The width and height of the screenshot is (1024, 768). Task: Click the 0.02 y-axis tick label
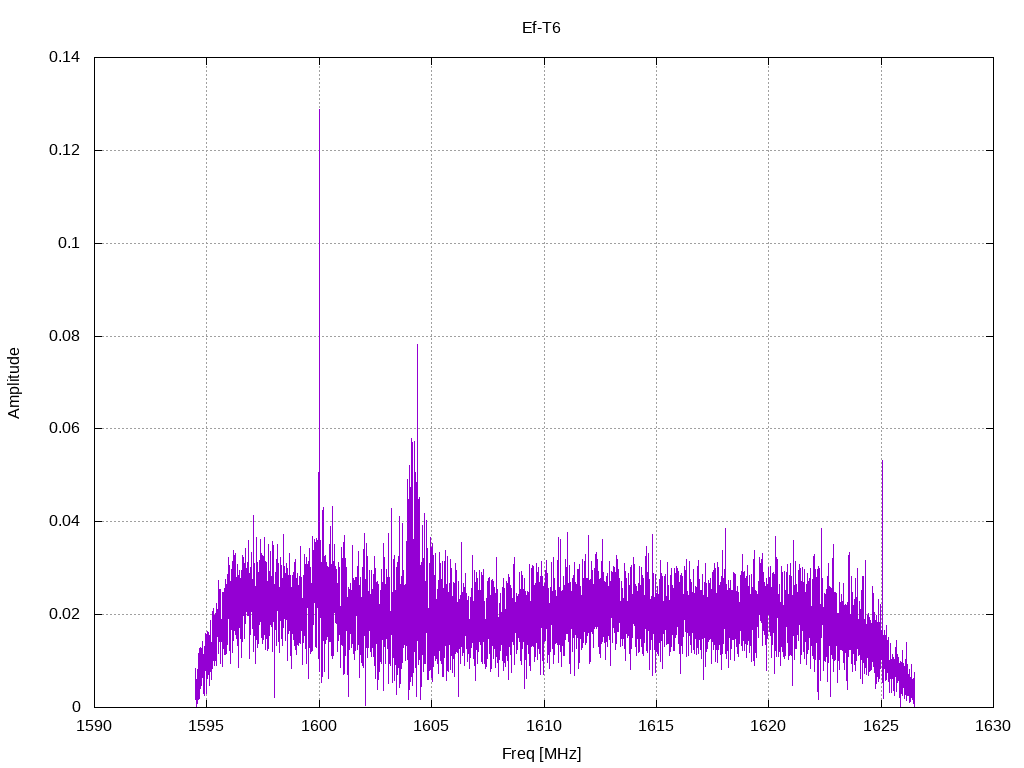click(64, 615)
